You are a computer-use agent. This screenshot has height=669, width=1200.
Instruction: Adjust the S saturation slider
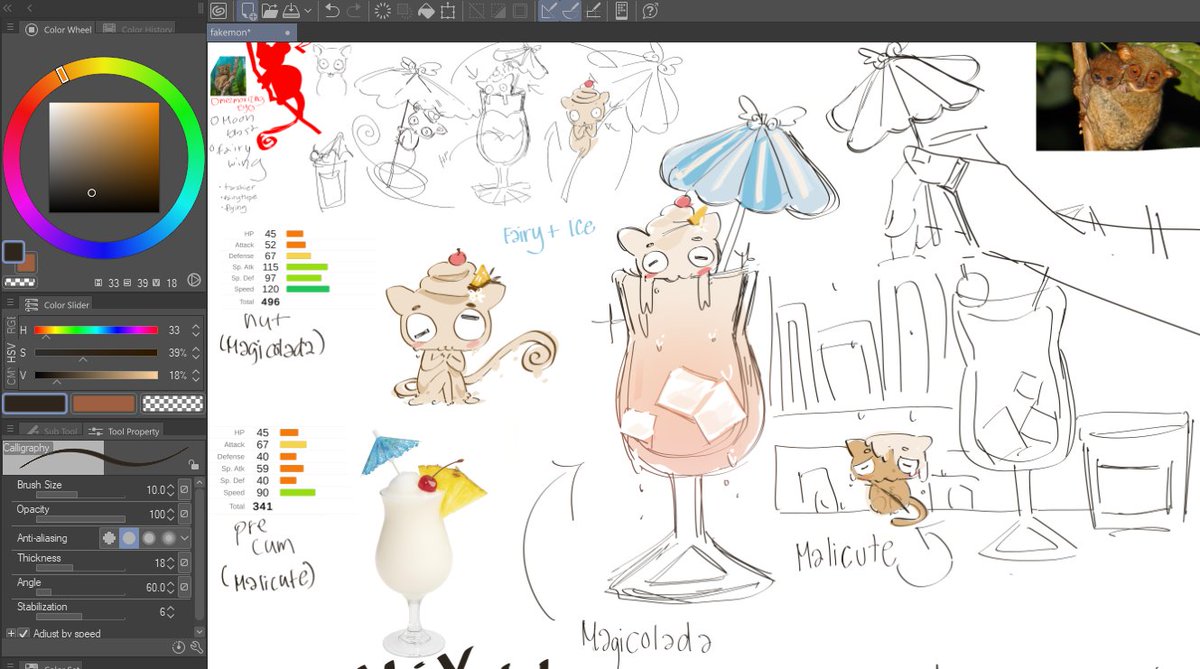point(96,353)
